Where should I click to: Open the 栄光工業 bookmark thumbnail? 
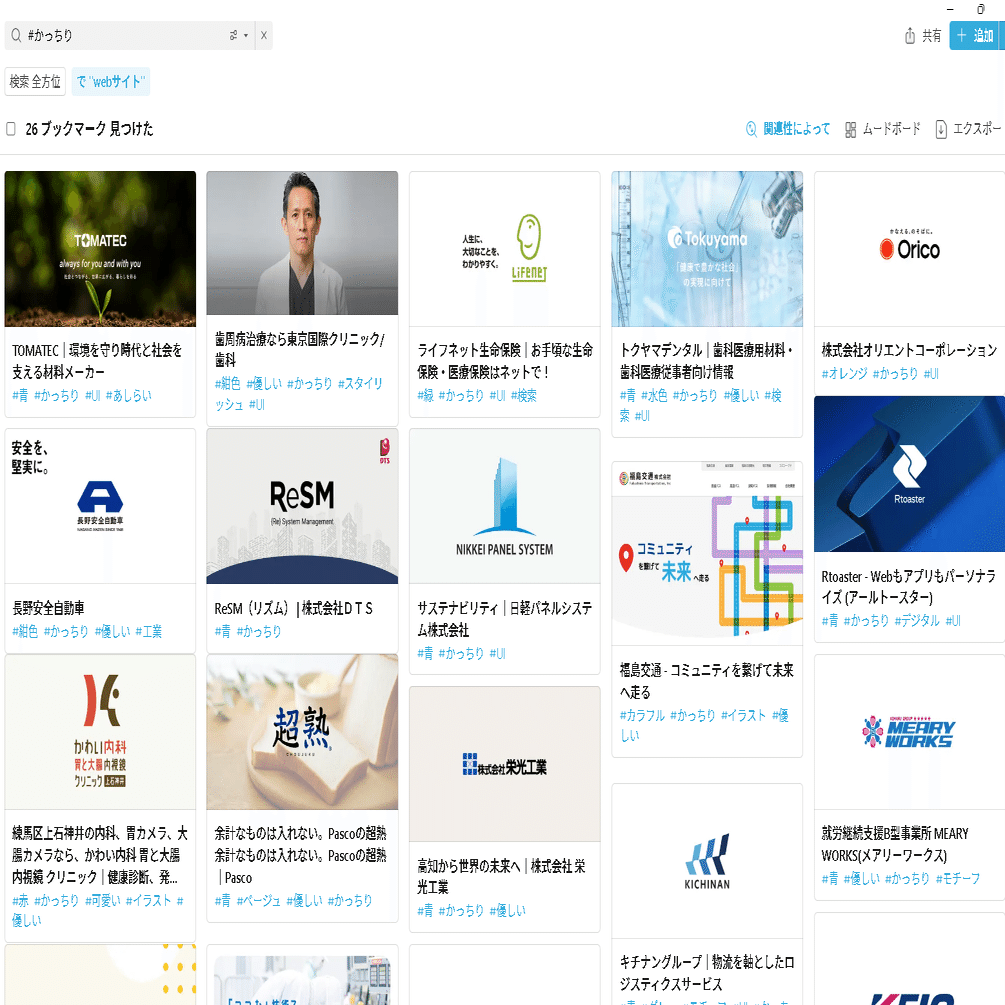pos(504,764)
